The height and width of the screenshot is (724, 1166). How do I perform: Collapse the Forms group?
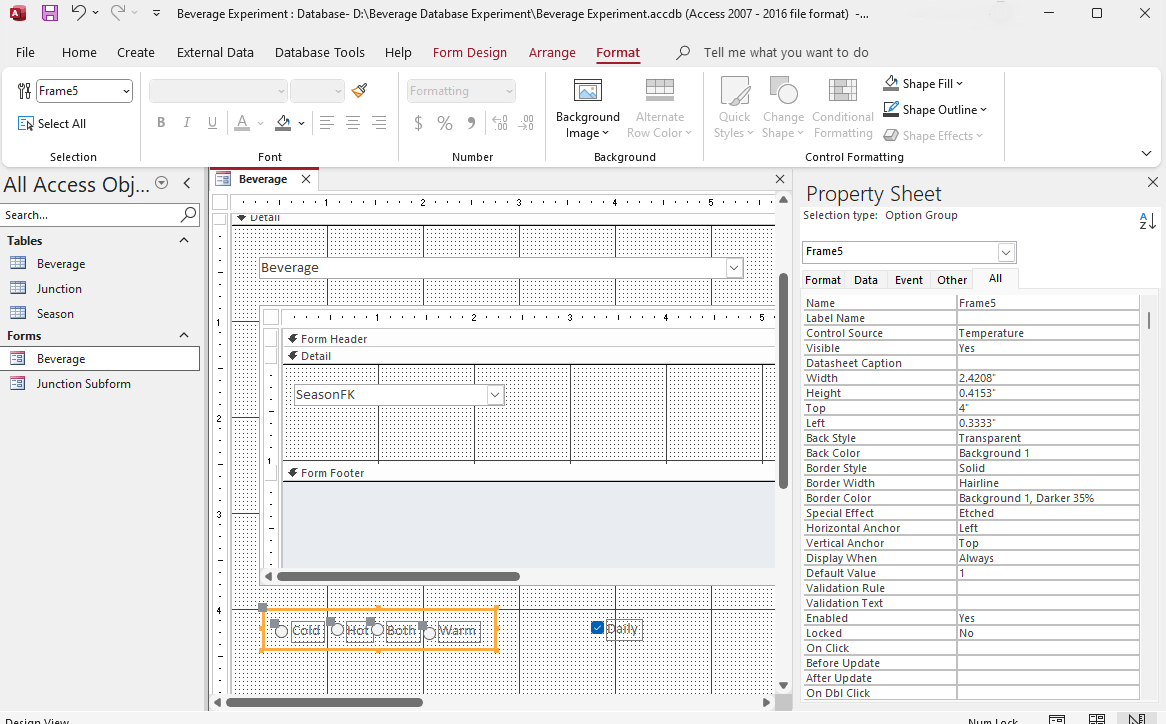point(184,335)
